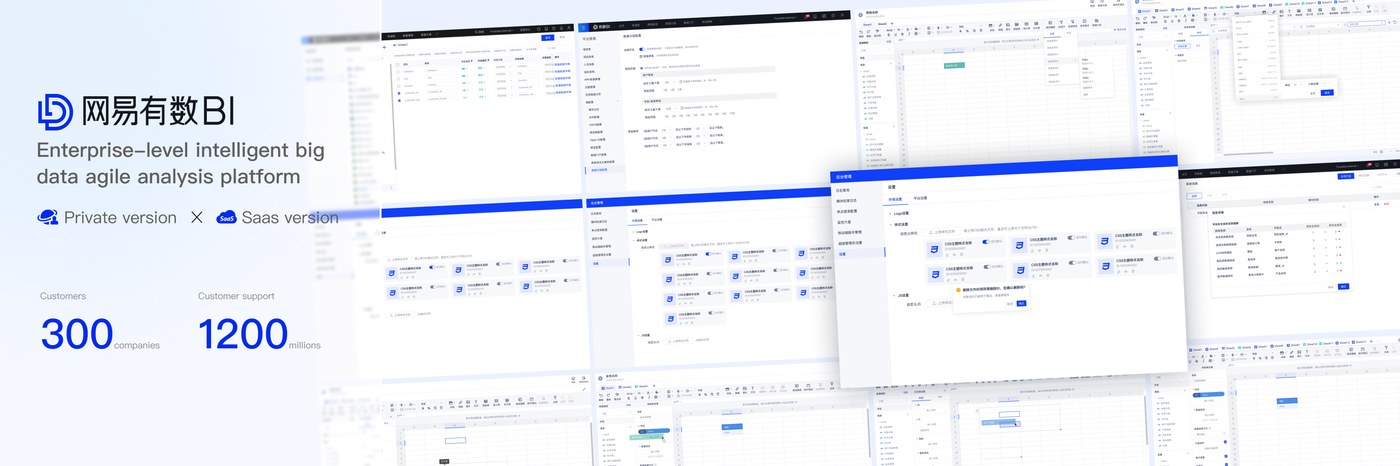Click the plus icon beside Sheet1
1400x466 pixels.
(384, 47)
